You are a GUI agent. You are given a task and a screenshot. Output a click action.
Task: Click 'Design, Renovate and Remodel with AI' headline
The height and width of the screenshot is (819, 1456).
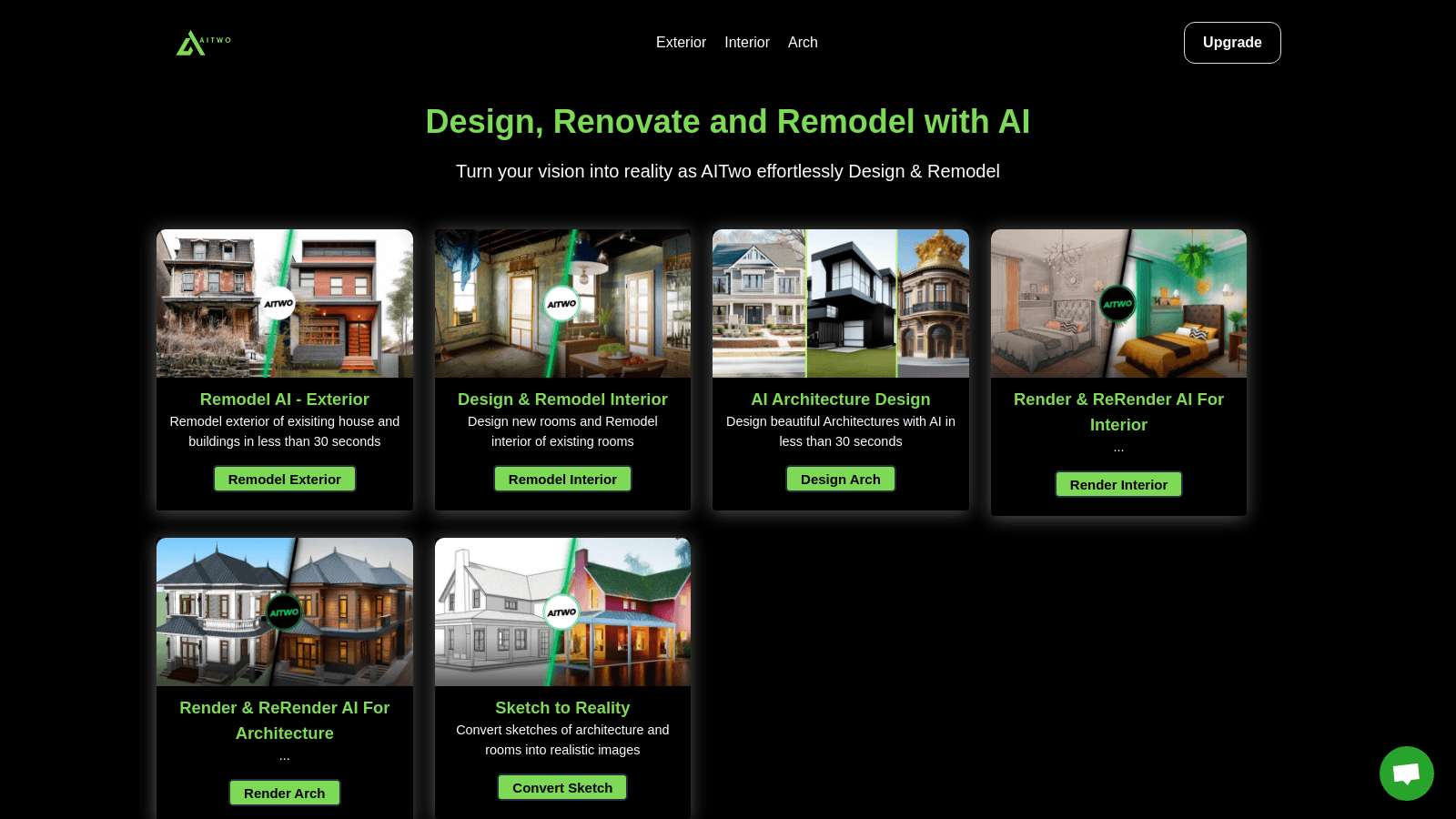(728, 122)
